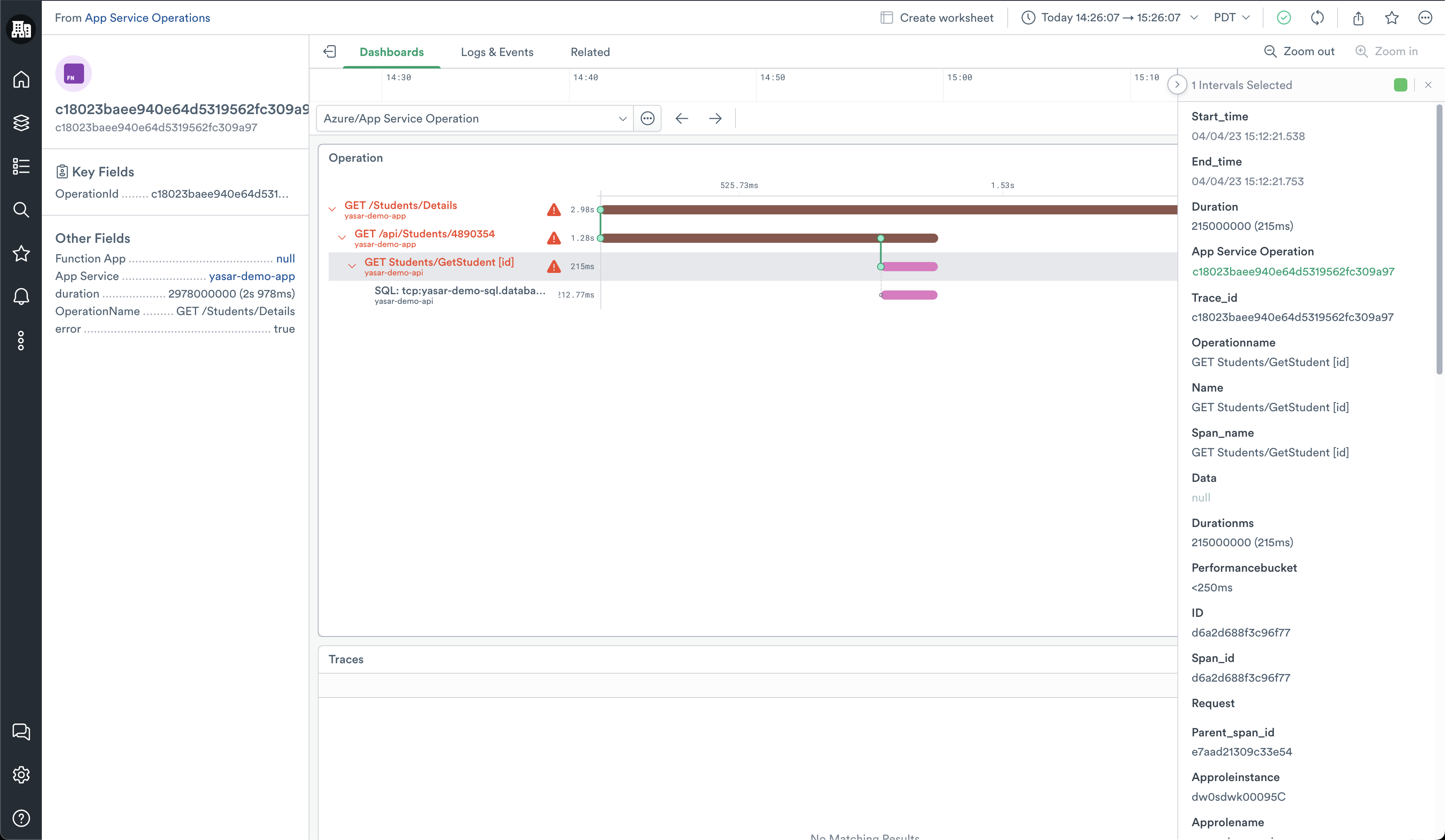Image resolution: width=1445 pixels, height=840 pixels.
Task: Click the stacked layers datasets icon
Action: coord(21,122)
